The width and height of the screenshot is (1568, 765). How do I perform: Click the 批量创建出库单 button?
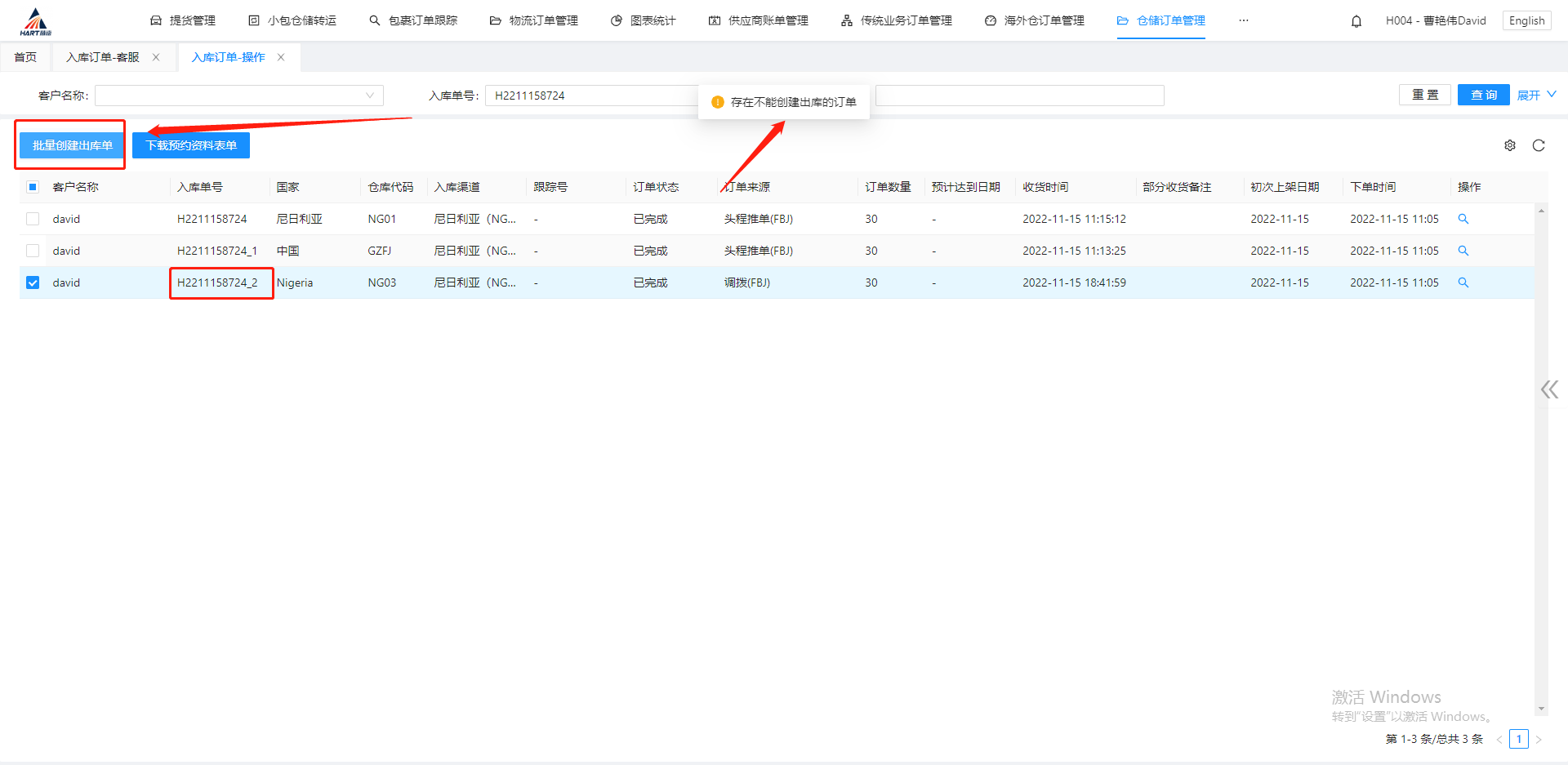(x=72, y=145)
